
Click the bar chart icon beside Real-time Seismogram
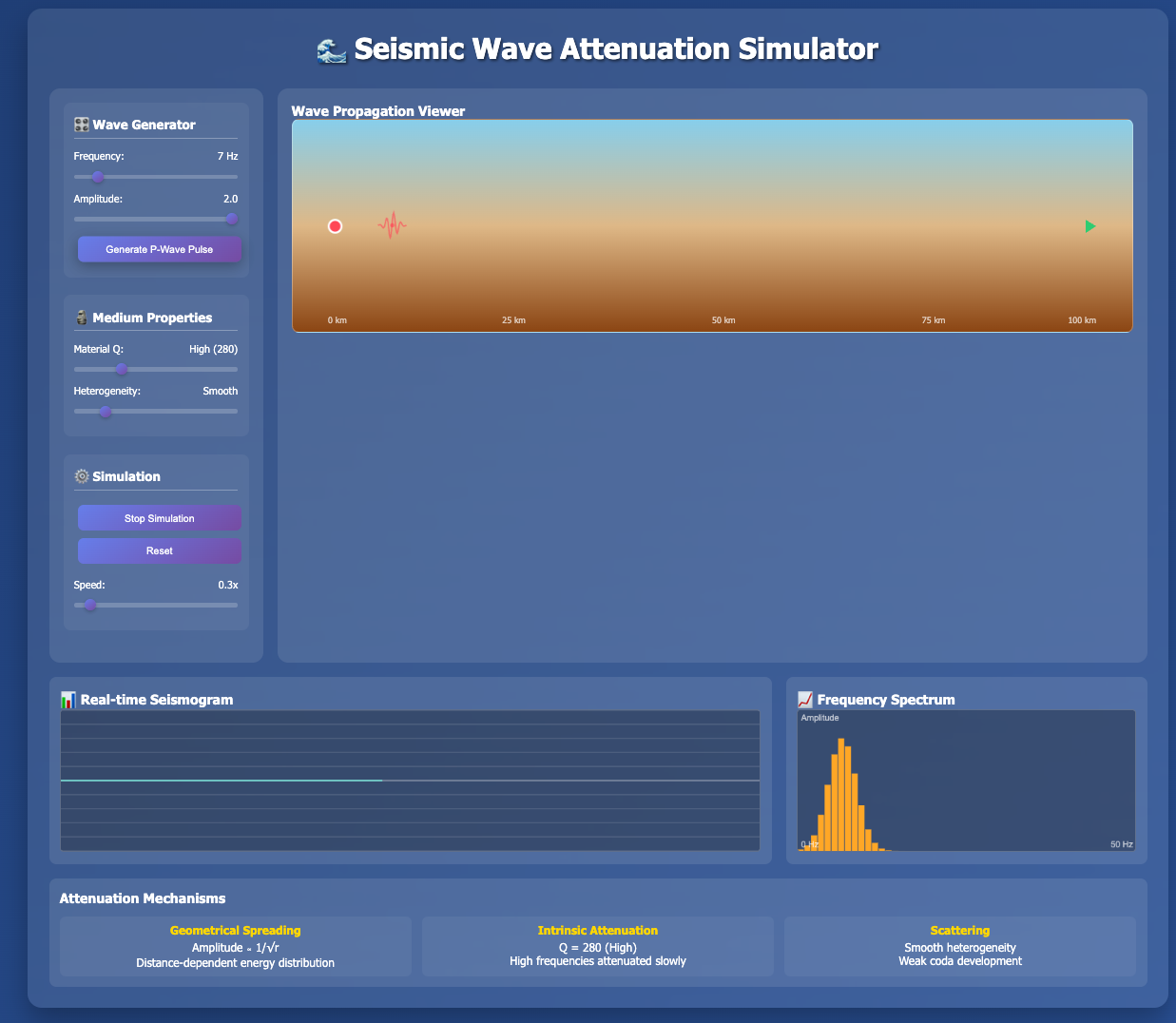pyautogui.click(x=67, y=700)
